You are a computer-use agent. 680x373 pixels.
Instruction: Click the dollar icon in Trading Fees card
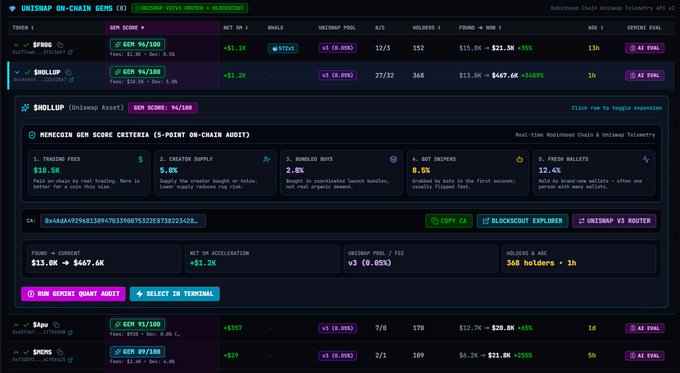[x=140, y=159]
